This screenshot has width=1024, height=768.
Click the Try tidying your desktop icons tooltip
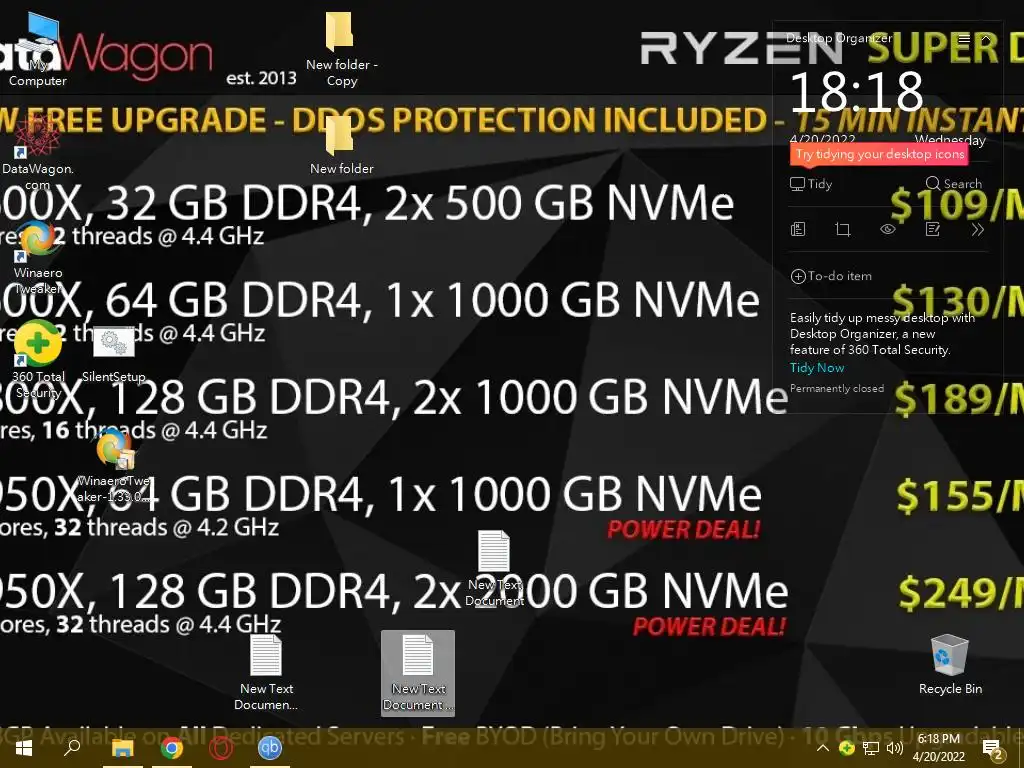(x=879, y=154)
